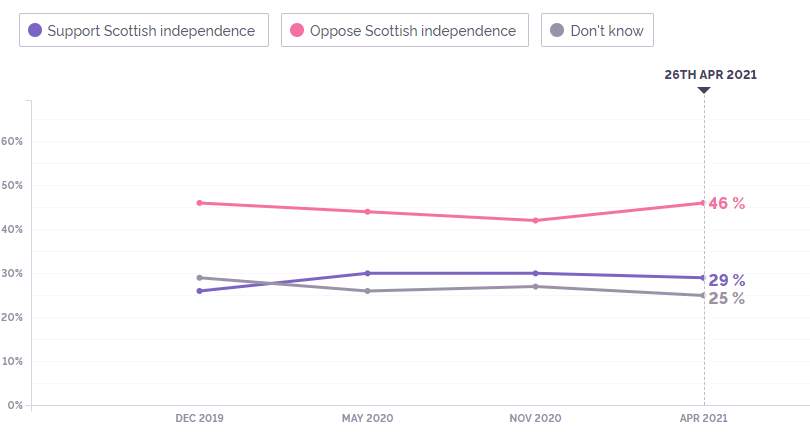The image size is (810, 441).
Task: Click the 46 % Oppose value label
Action: pos(727,203)
